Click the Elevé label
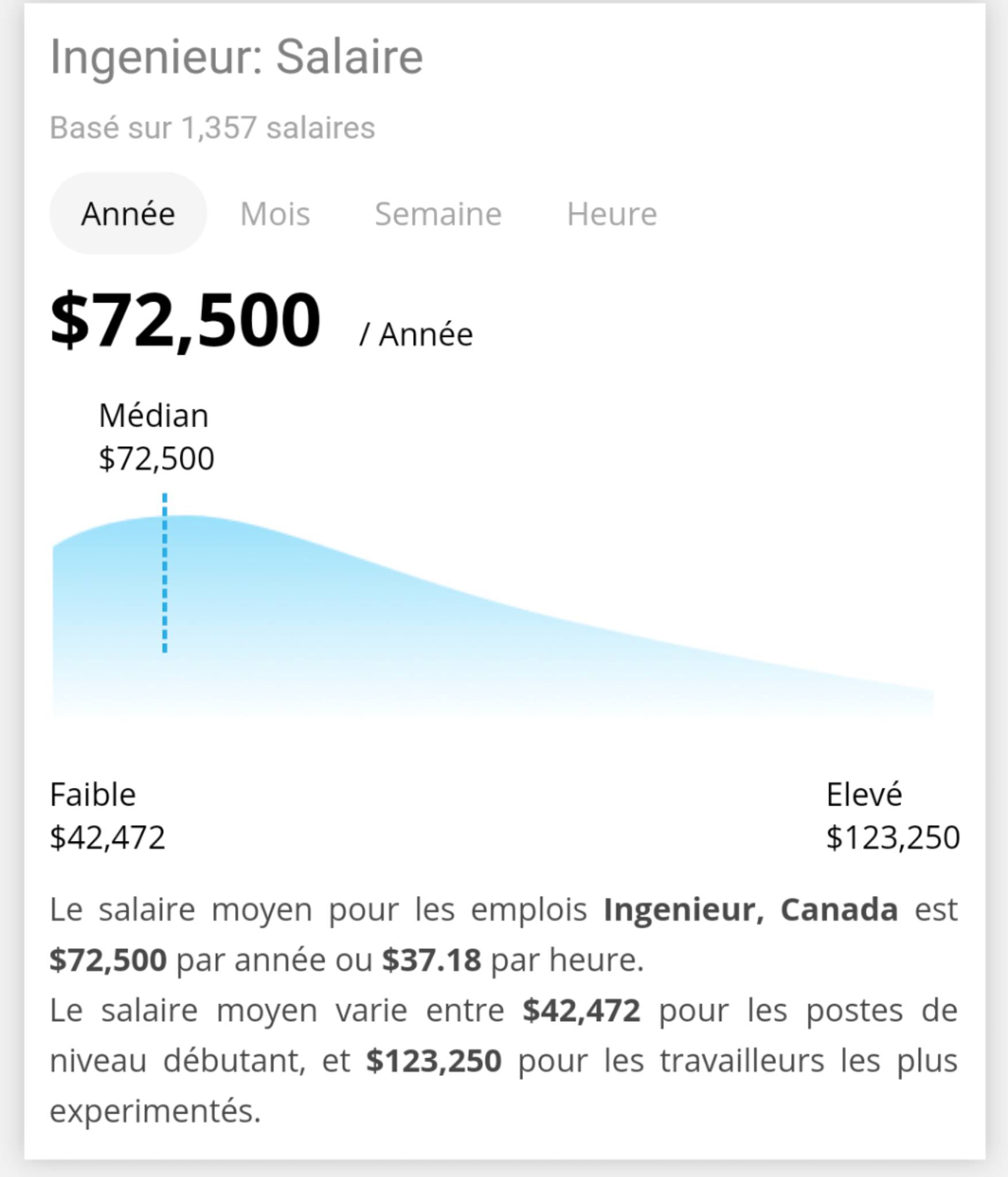The height and width of the screenshot is (1177, 1008). pyautogui.click(x=864, y=795)
